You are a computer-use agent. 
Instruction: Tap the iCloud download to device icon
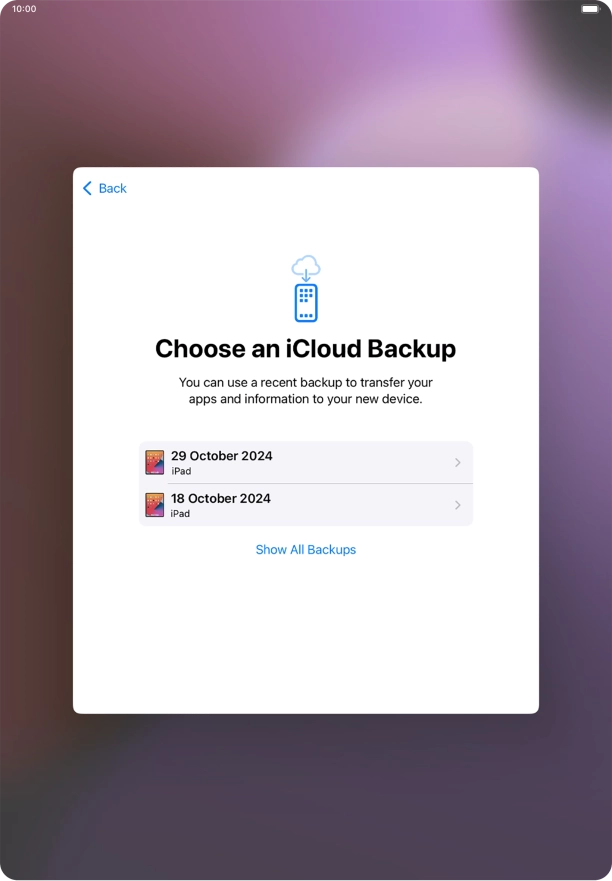[306, 288]
